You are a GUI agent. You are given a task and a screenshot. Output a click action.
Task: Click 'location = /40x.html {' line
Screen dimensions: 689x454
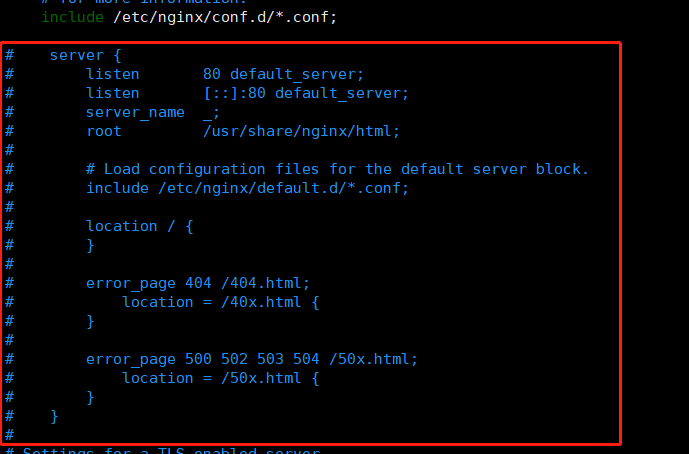(221, 302)
